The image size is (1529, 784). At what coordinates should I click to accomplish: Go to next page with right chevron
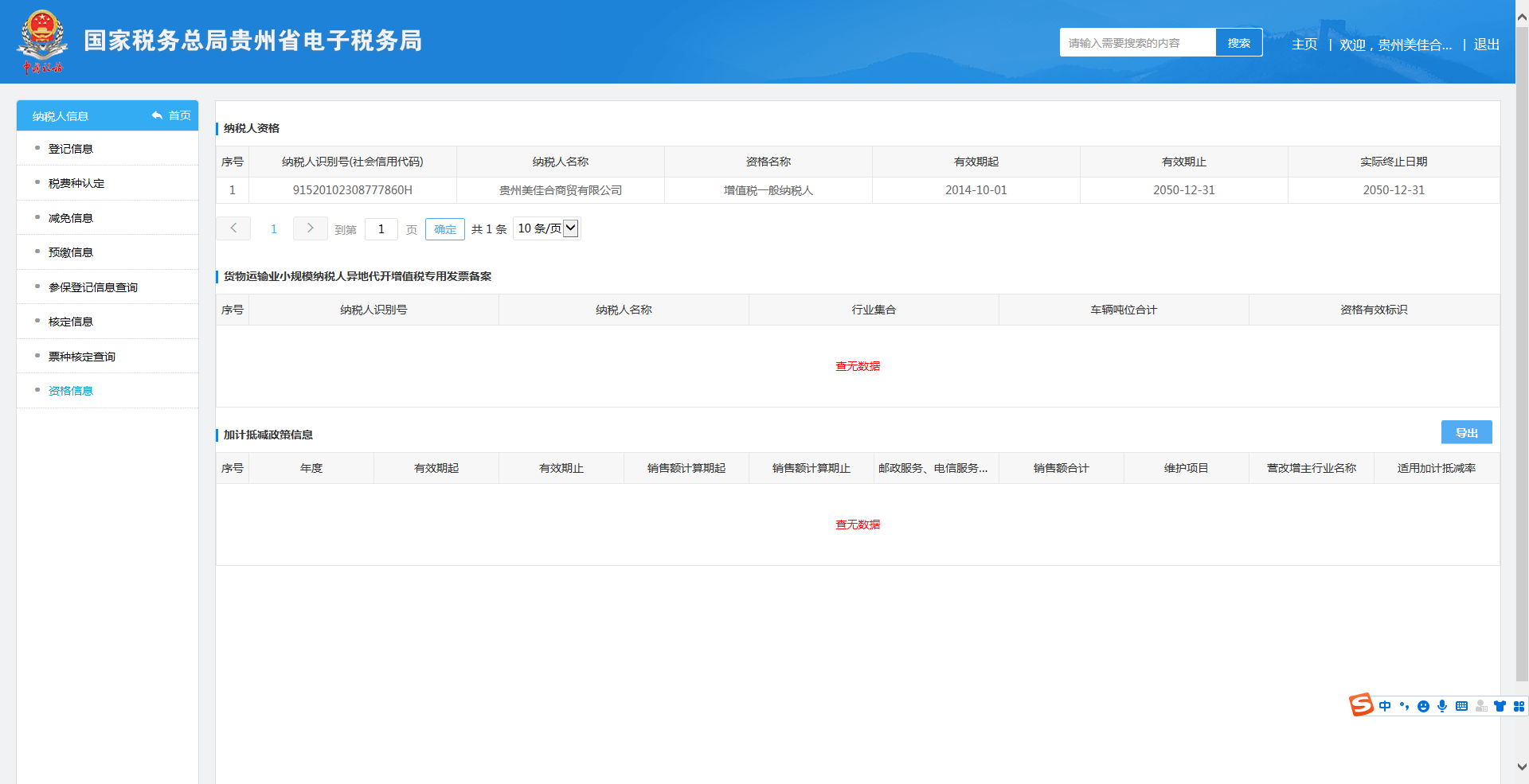pyautogui.click(x=310, y=228)
